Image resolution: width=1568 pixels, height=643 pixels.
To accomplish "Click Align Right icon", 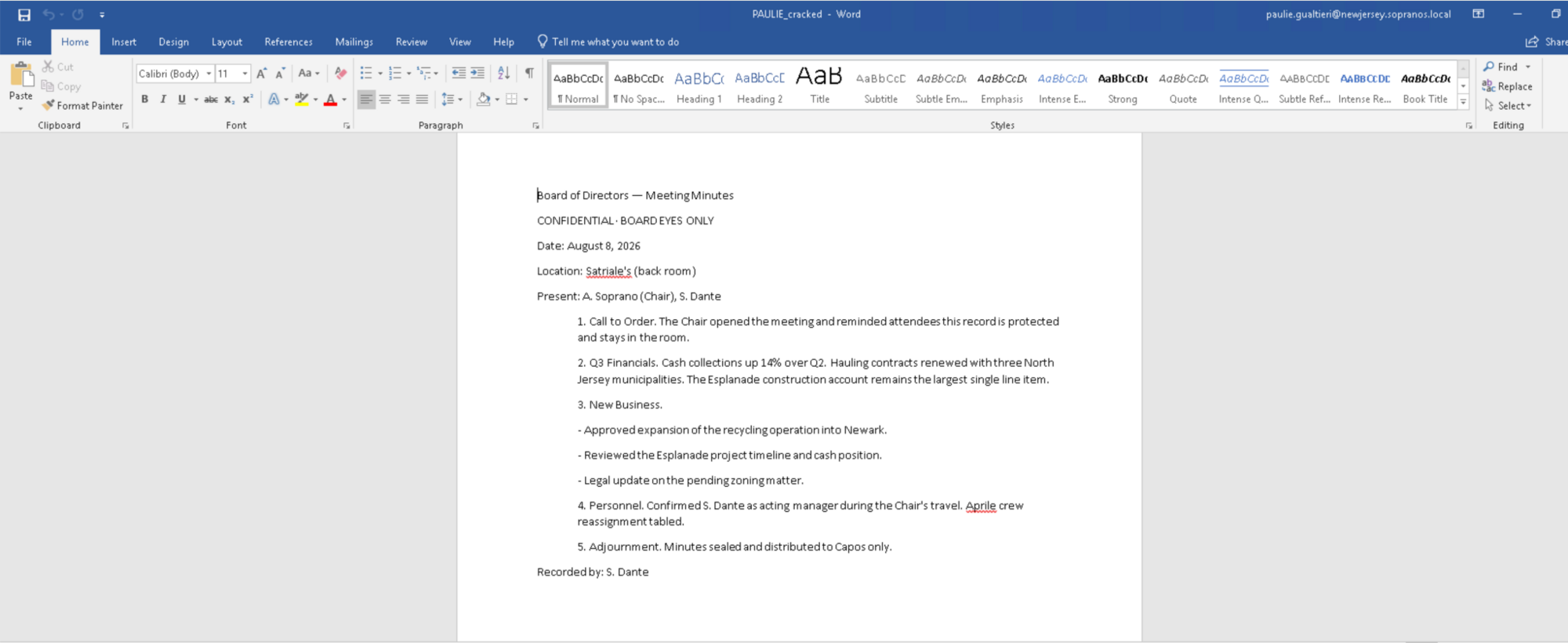I will click(404, 99).
